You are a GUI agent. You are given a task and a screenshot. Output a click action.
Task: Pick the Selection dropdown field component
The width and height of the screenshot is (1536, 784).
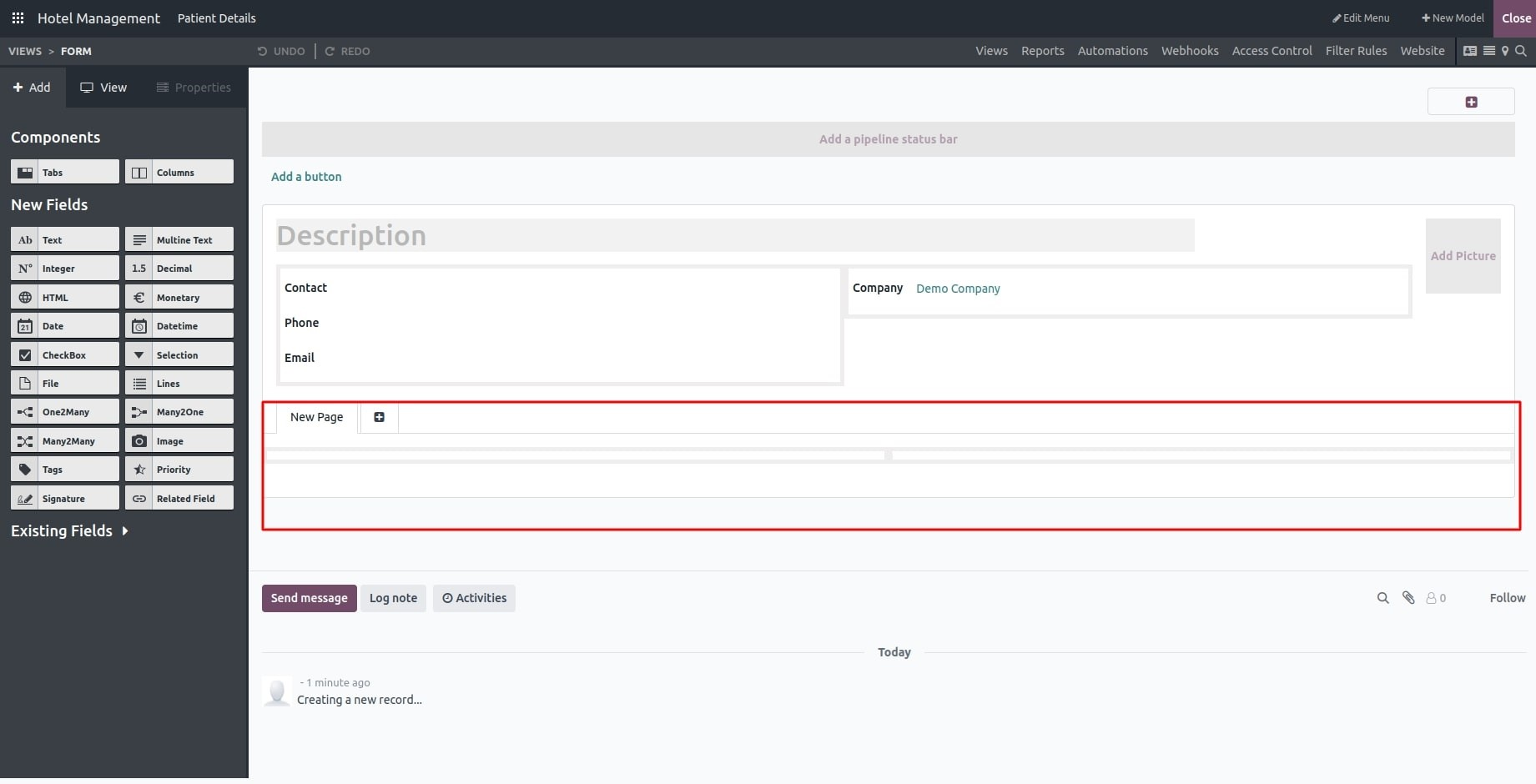click(179, 355)
